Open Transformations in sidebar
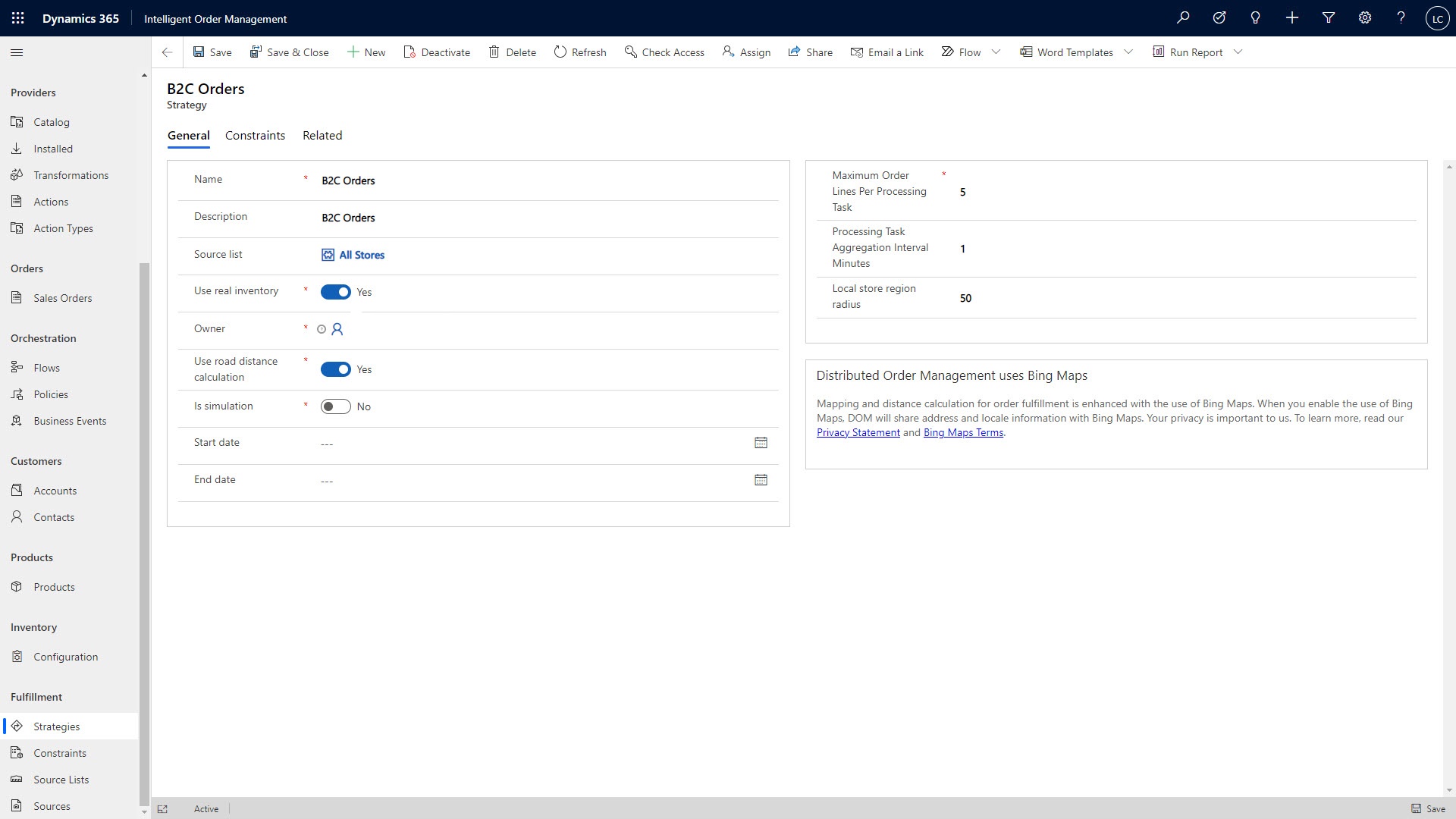 pos(70,175)
